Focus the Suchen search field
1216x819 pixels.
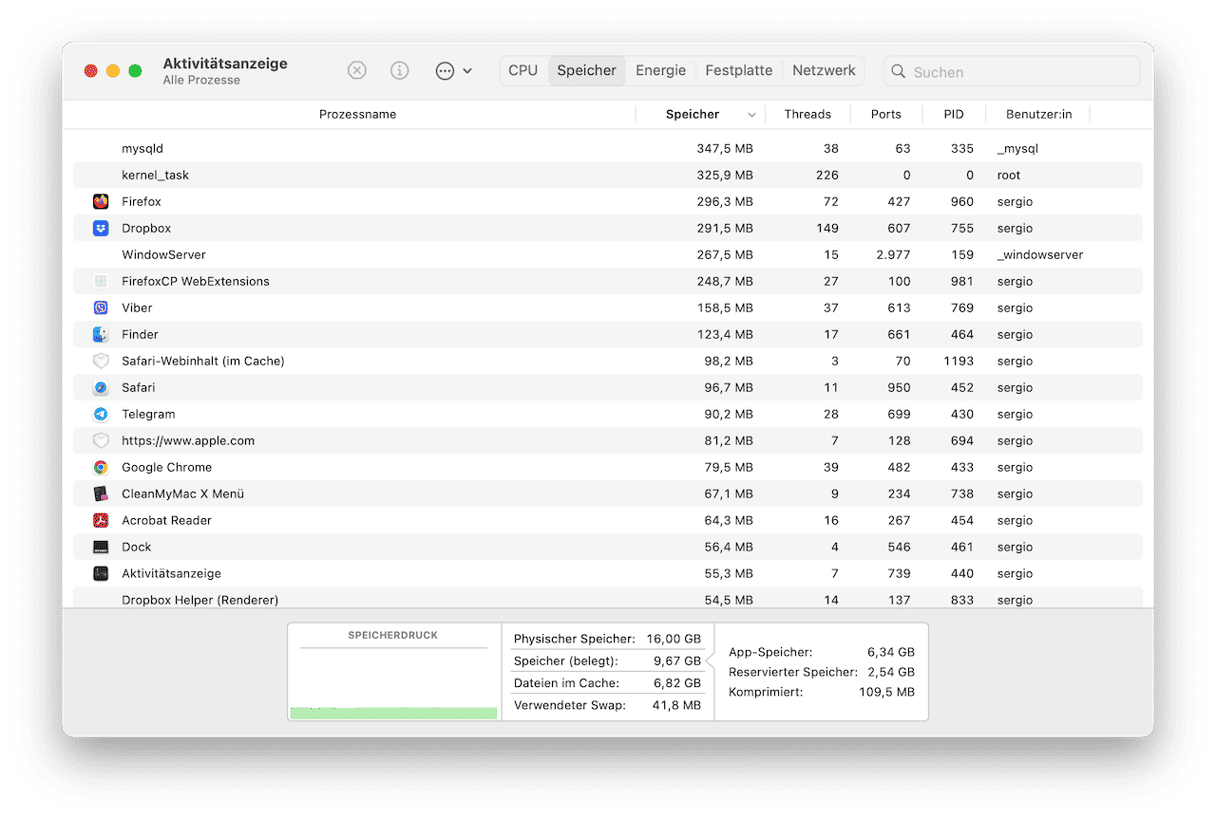click(1012, 71)
